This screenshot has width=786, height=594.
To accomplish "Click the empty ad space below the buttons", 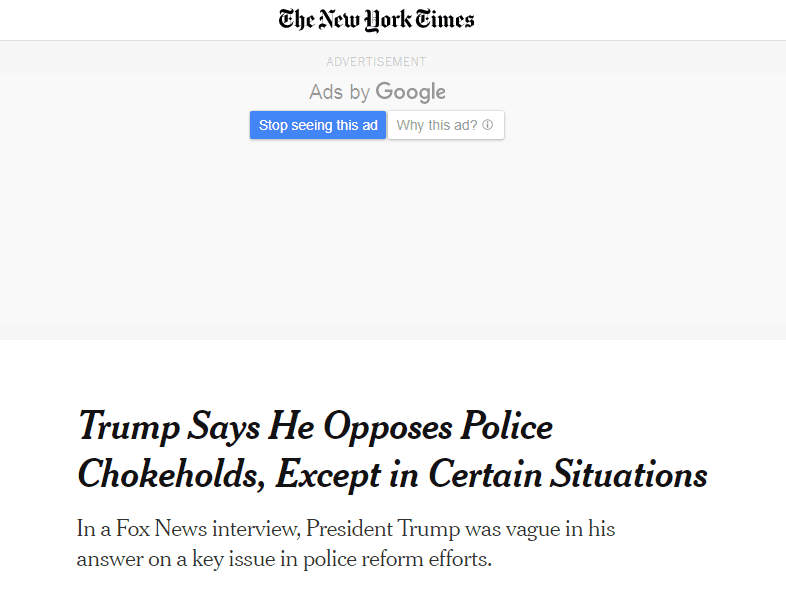I will pos(392,240).
